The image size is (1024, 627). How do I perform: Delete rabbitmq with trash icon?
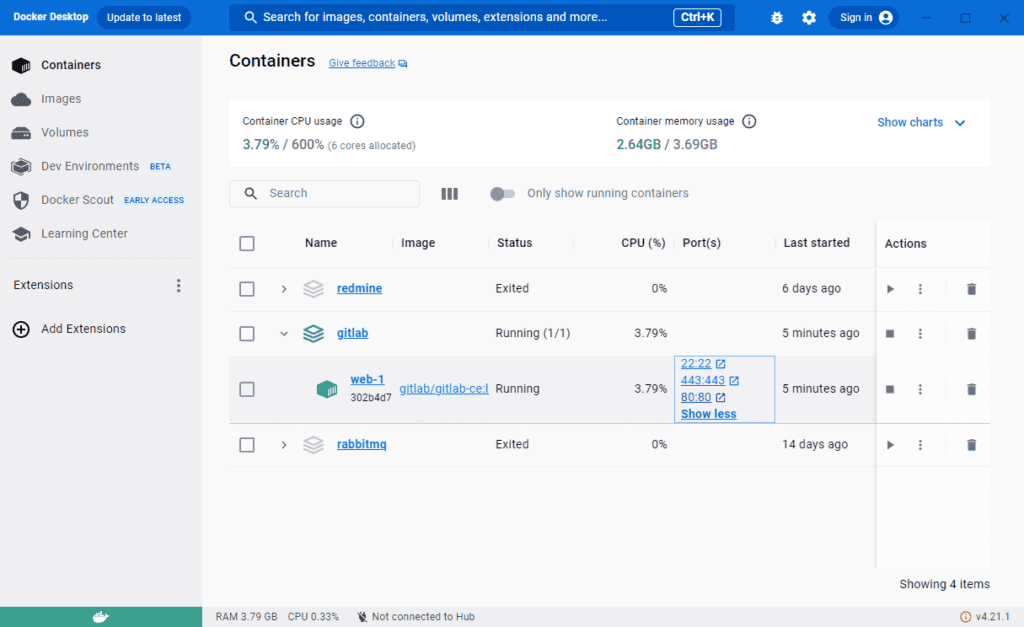point(971,445)
